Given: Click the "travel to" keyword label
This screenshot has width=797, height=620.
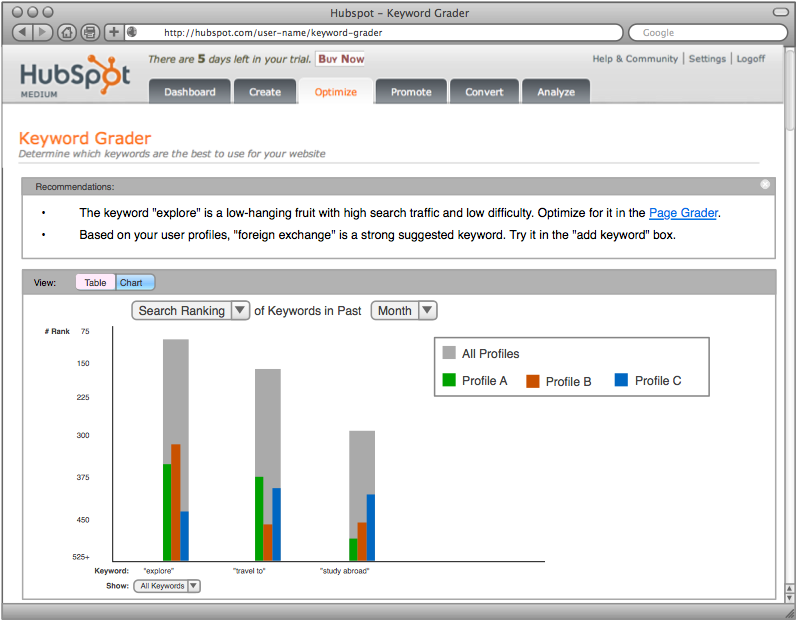Looking at the screenshot, I should (249, 571).
